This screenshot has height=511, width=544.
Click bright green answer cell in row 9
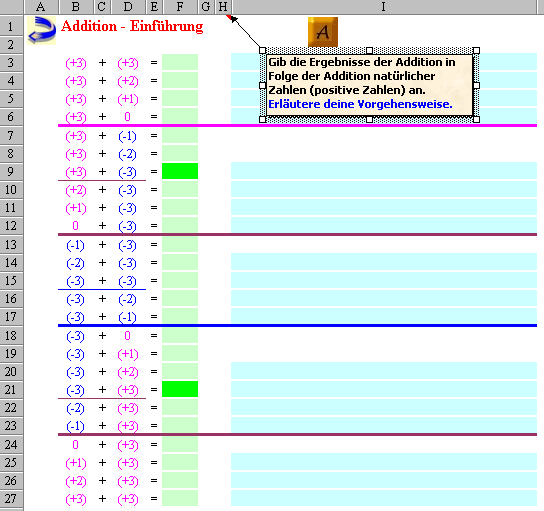[180, 171]
